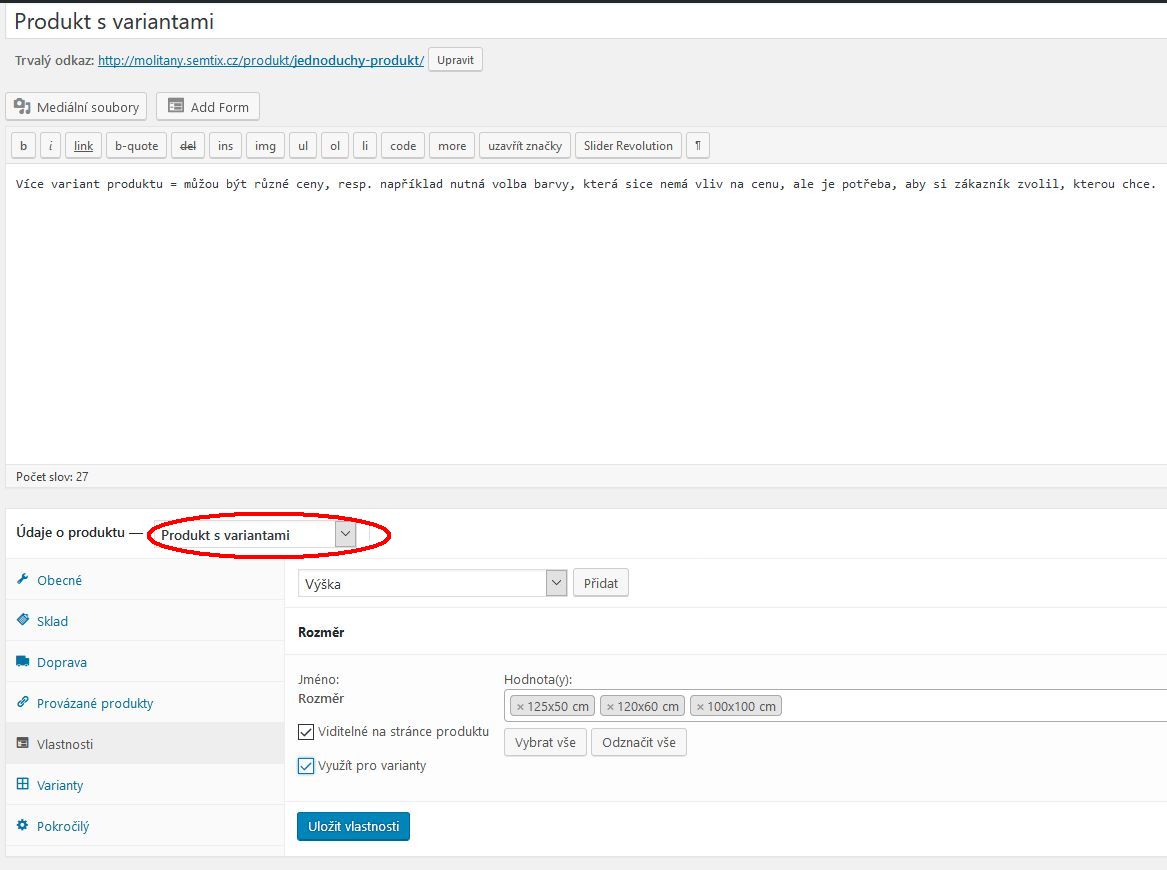Toggle Viditelné na stránce produktu checkbox
Screen dimensions: 1167x870
point(306,732)
